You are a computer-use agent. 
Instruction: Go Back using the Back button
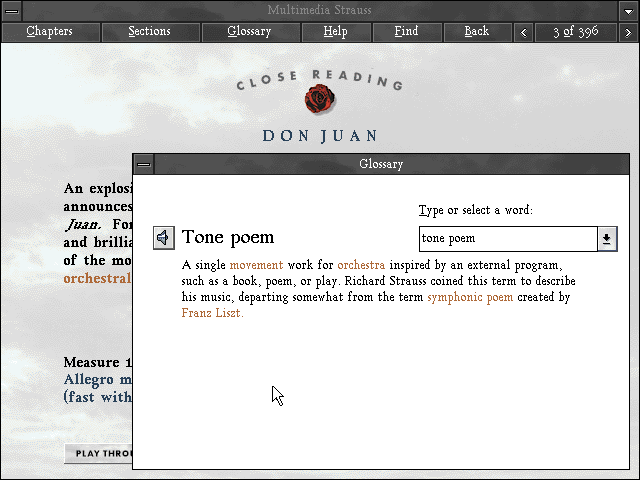coord(477,32)
